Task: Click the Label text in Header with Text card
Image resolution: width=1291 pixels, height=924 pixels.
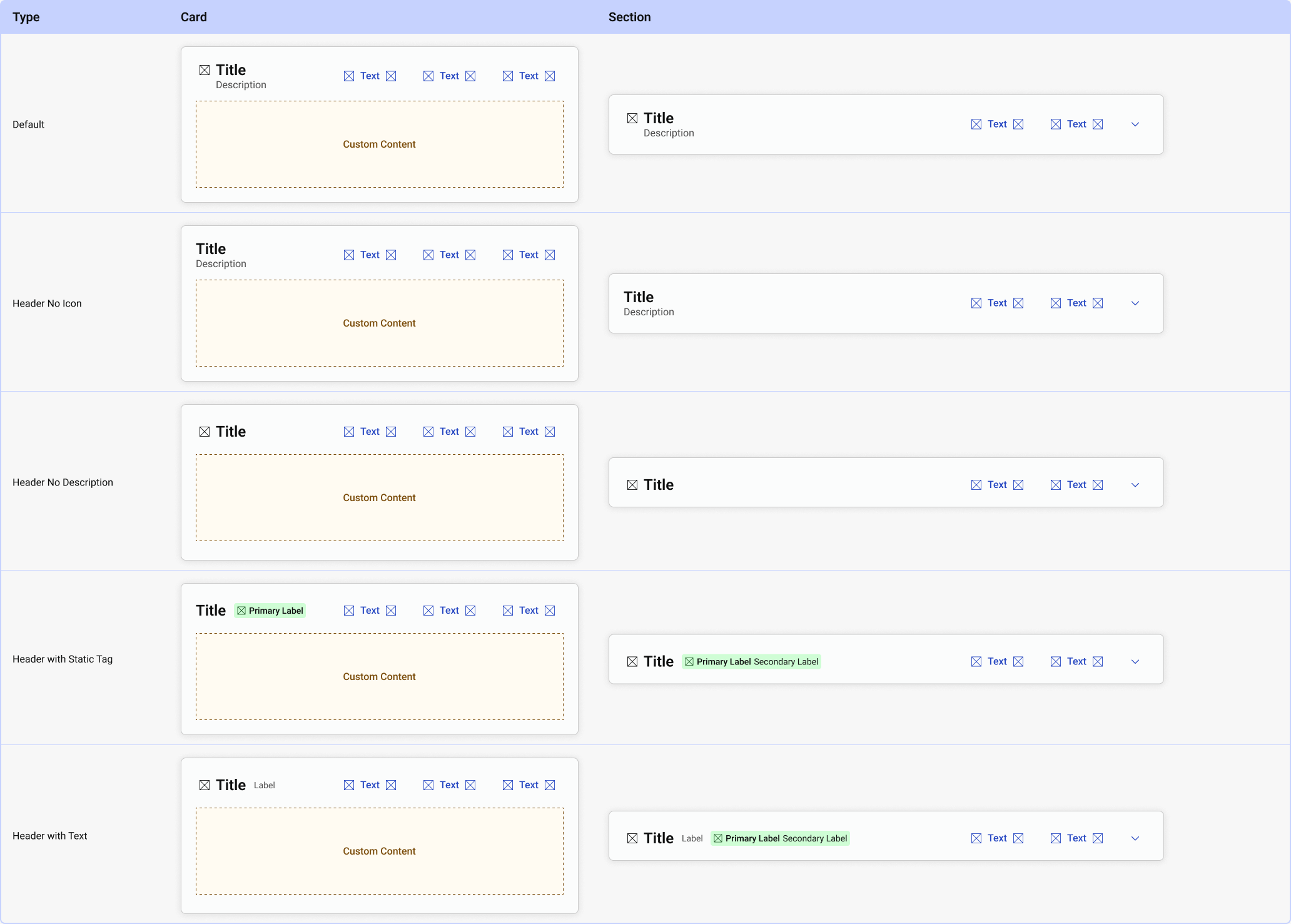Action: click(x=265, y=786)
